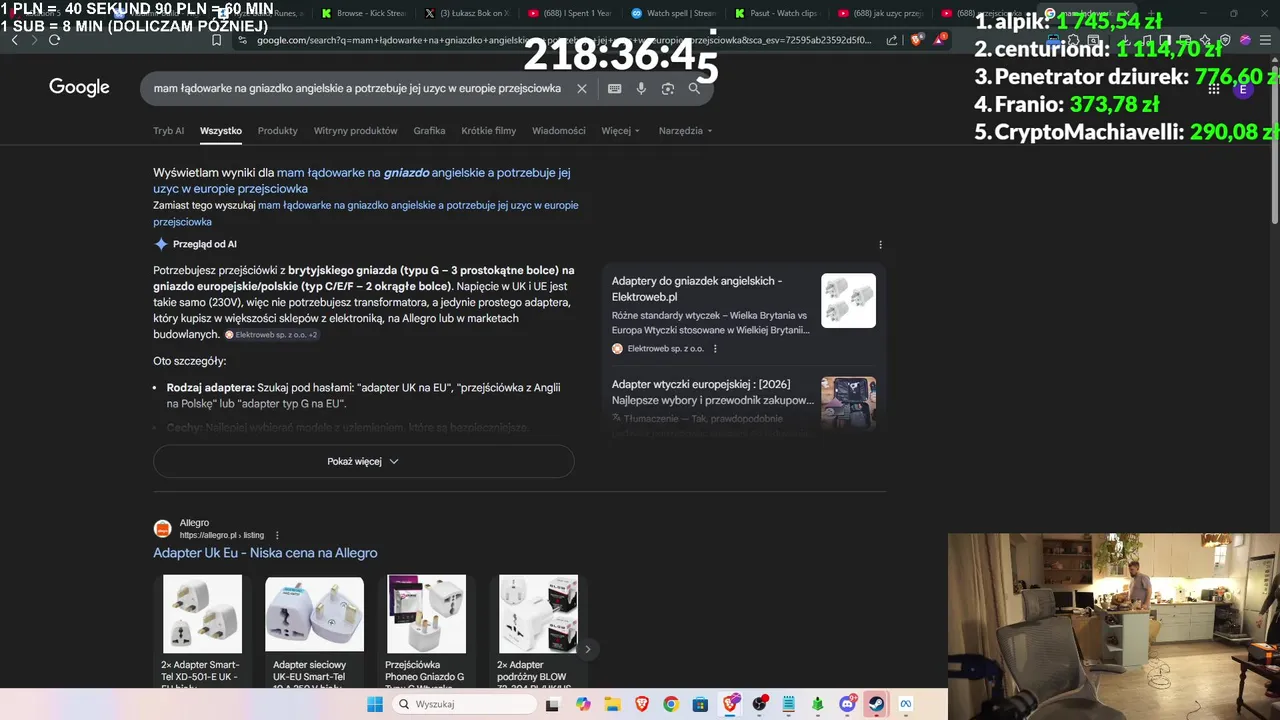Search instead for original gniazdko query
The width and height of the screenshot is (1280, 720).
(x=366, y=213)
